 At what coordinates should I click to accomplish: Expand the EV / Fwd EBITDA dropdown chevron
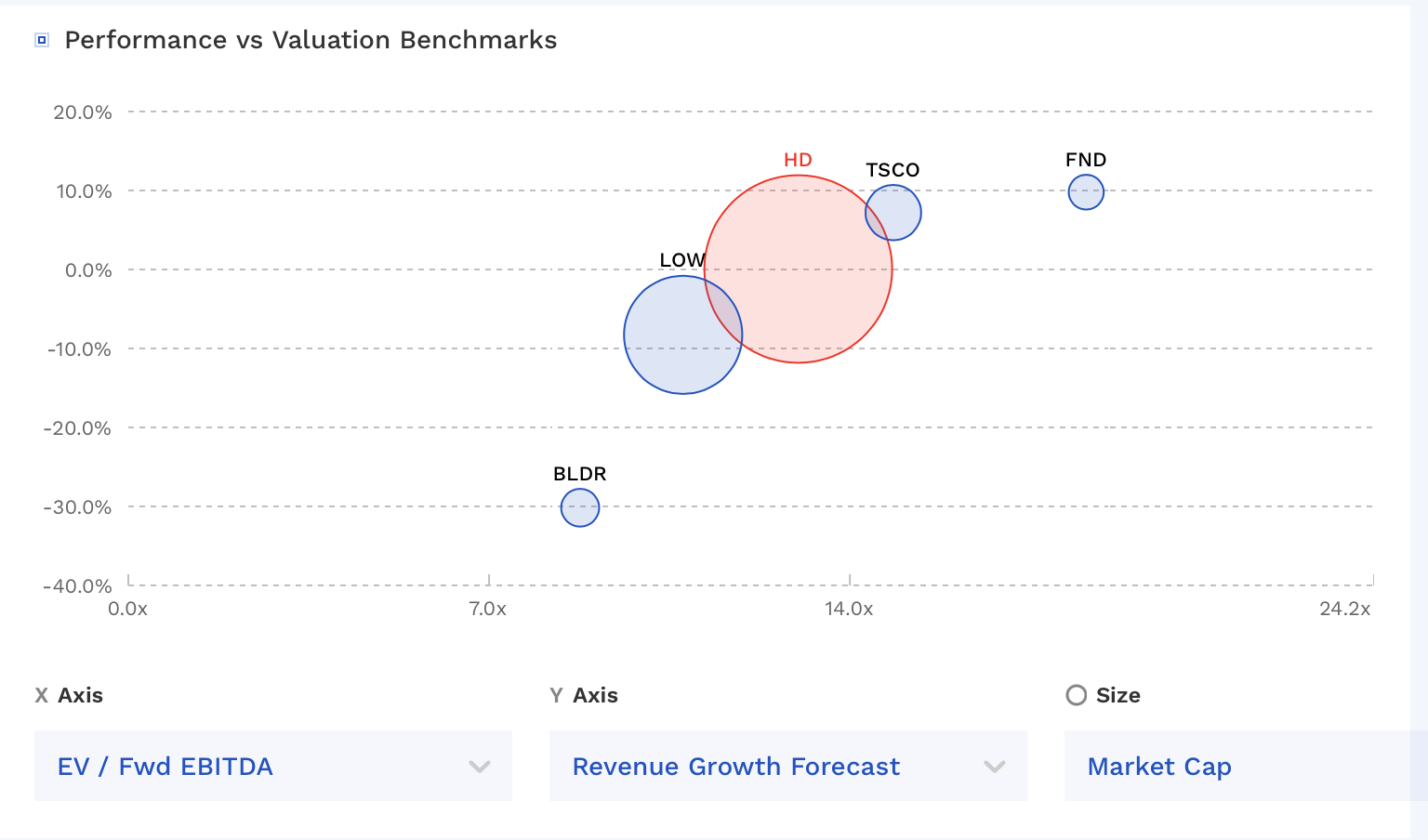click(x=480, y=767)
